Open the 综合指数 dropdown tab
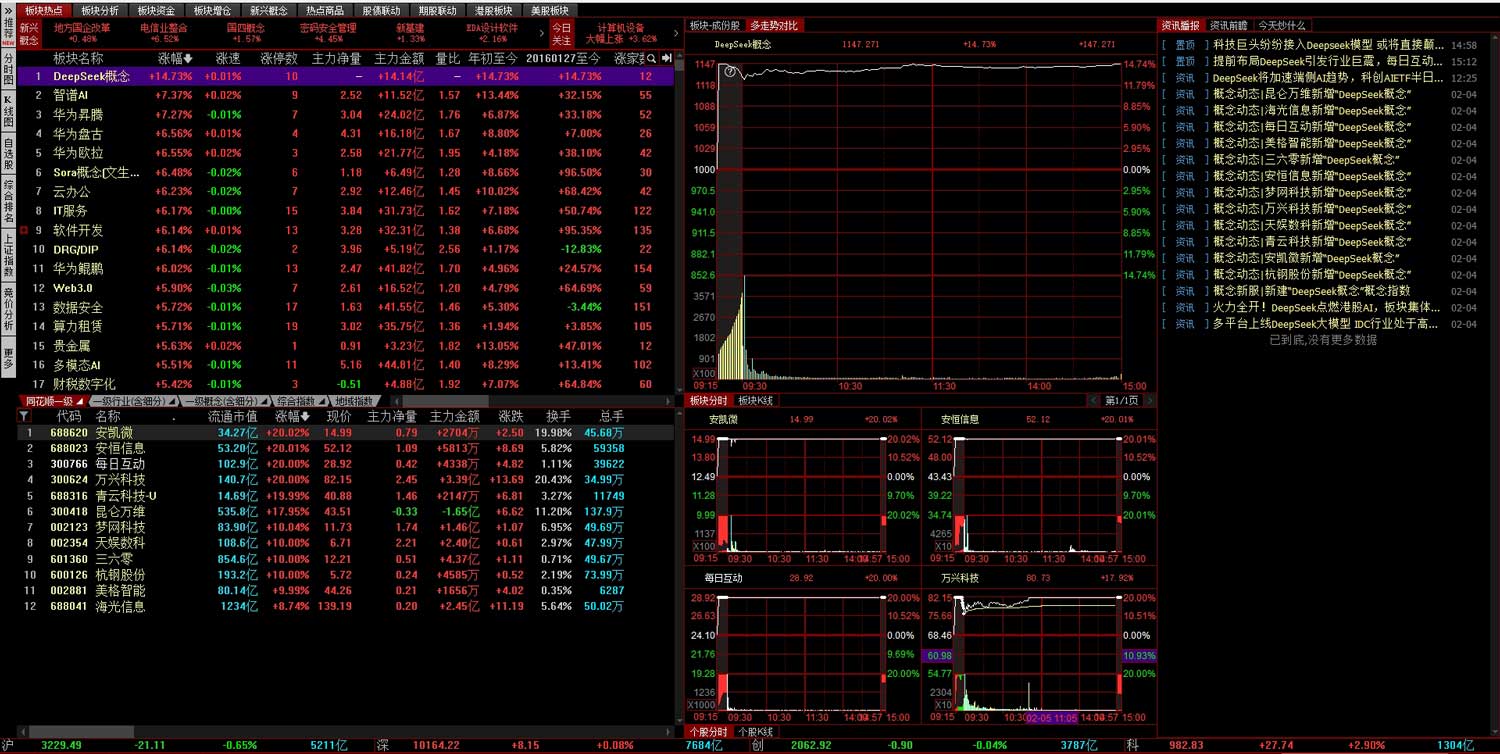Viewport: 1500px width, 754px height. [x=300, y=401]
